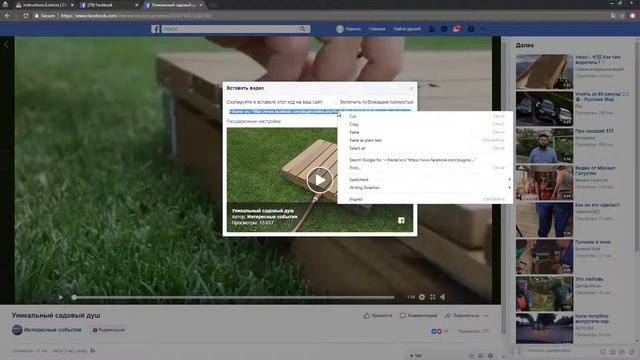
Task: Click the Share arrow icon below video
Action: 448,316
